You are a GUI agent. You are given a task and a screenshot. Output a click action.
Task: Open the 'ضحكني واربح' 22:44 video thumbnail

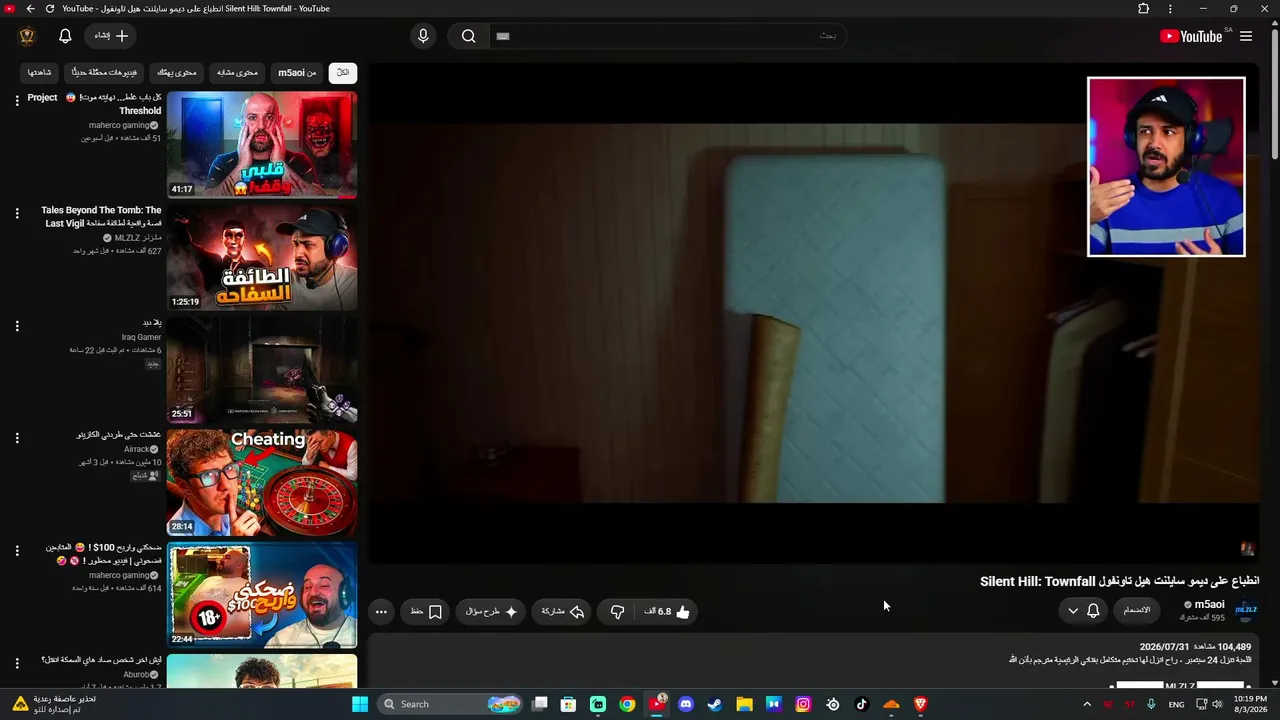262,595
